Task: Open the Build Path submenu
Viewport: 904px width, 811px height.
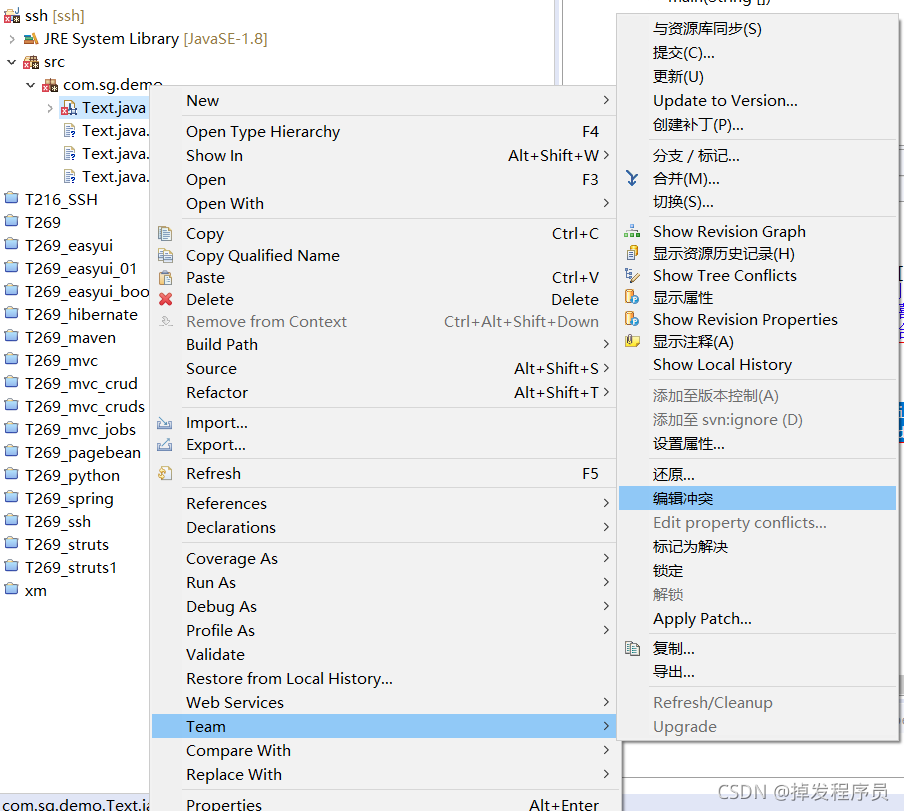Action: click(384, 345)
